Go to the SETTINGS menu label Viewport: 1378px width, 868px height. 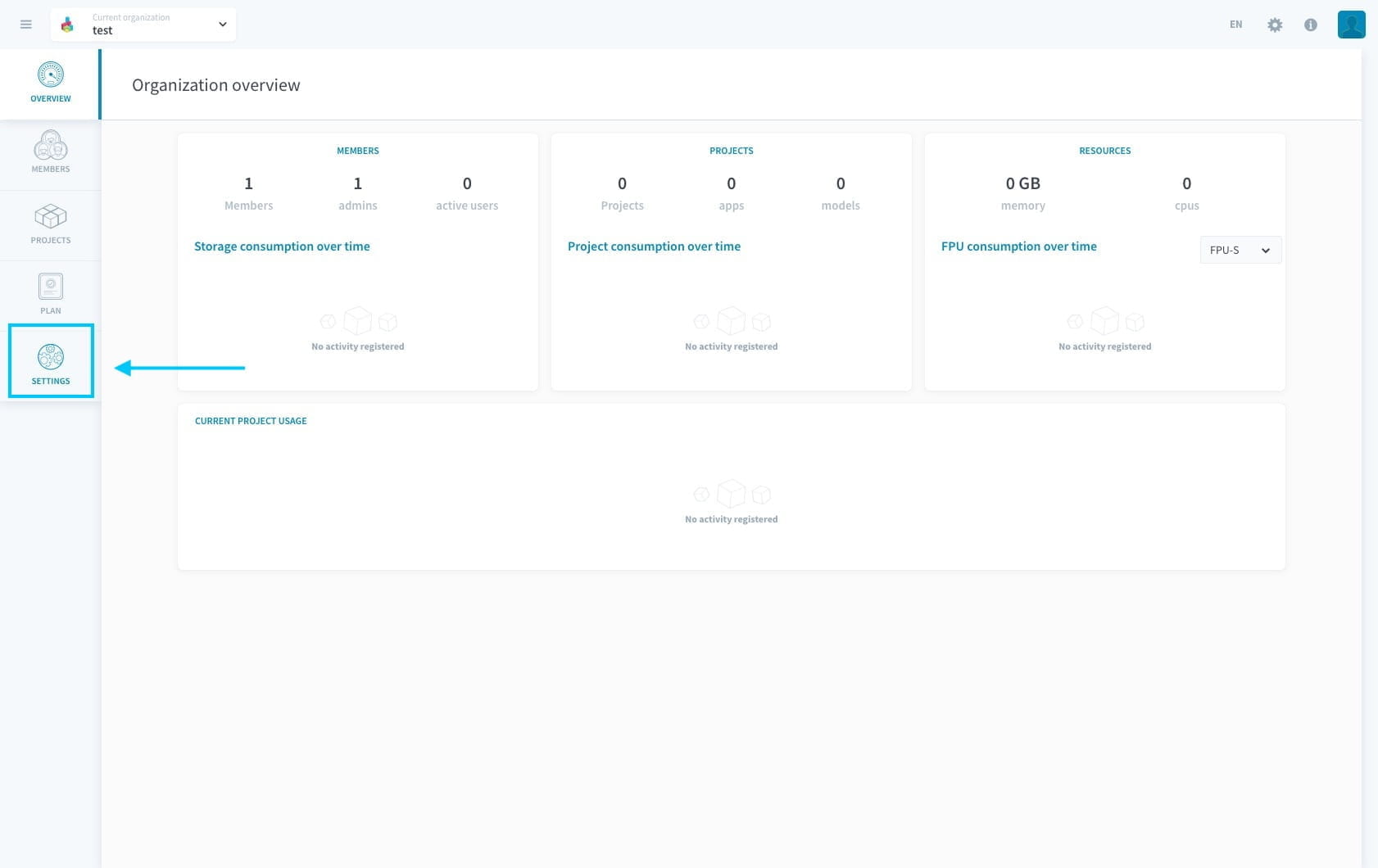pos(51,382)
